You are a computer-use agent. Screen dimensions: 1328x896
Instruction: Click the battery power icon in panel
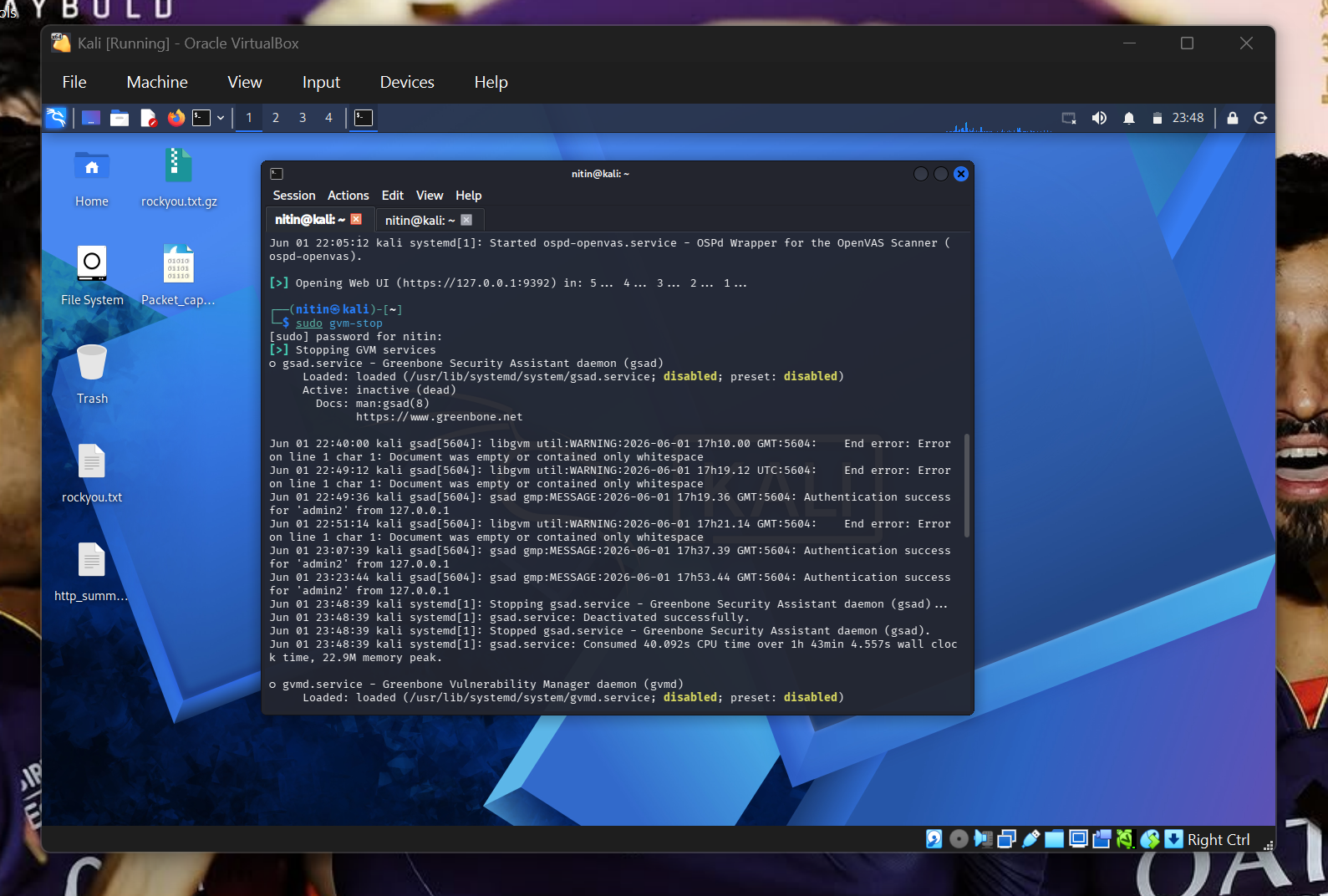[1158, 118]
